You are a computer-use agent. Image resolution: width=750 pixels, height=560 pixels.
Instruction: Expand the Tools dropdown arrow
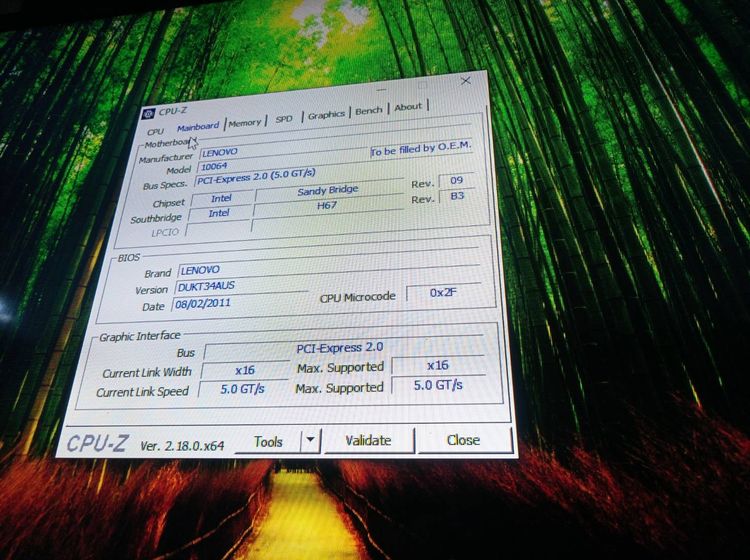310,440
